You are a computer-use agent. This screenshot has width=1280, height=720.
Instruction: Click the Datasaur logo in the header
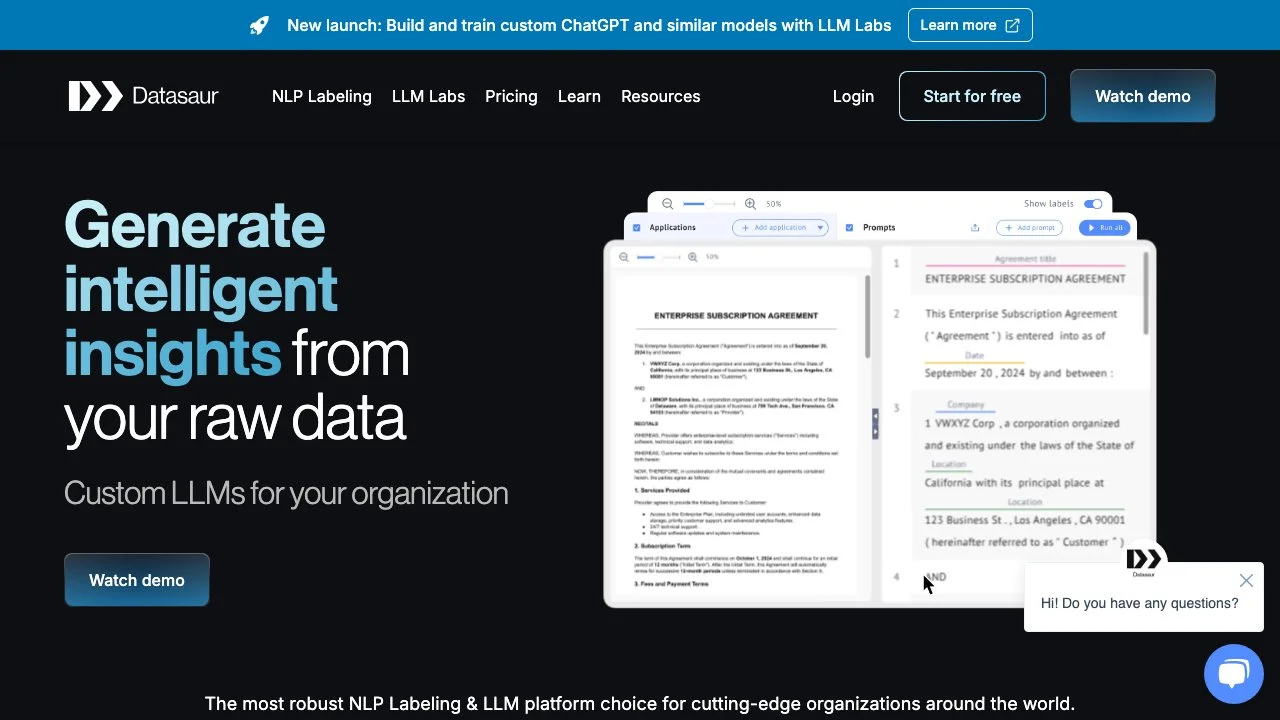coord(143,96)
